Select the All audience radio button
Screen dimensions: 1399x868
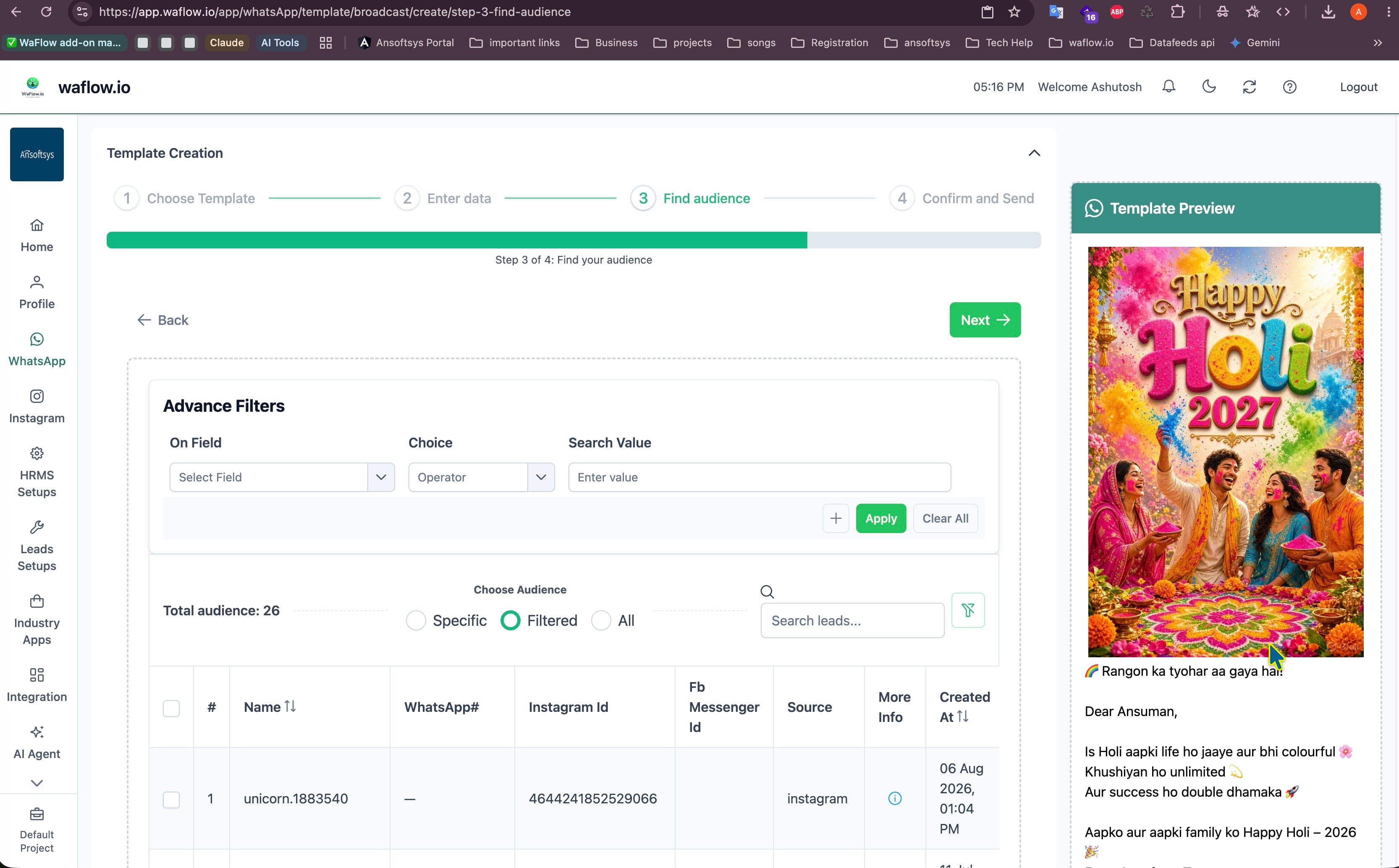click(601, 621)
